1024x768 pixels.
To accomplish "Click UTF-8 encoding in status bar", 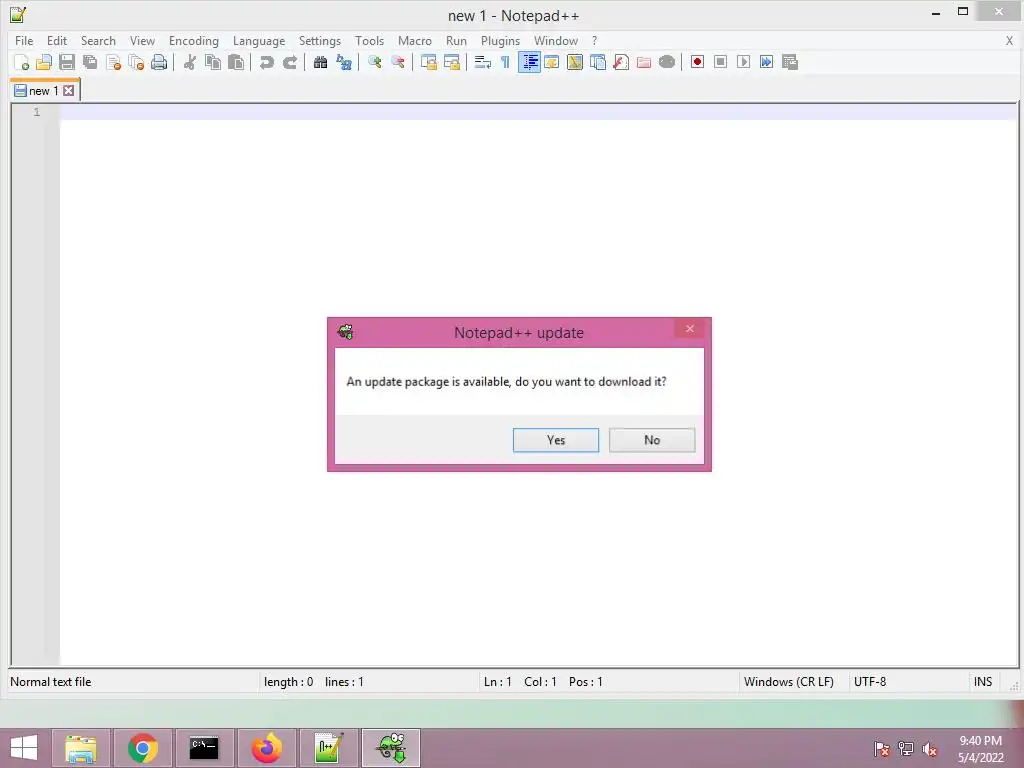I will [870, 682].
